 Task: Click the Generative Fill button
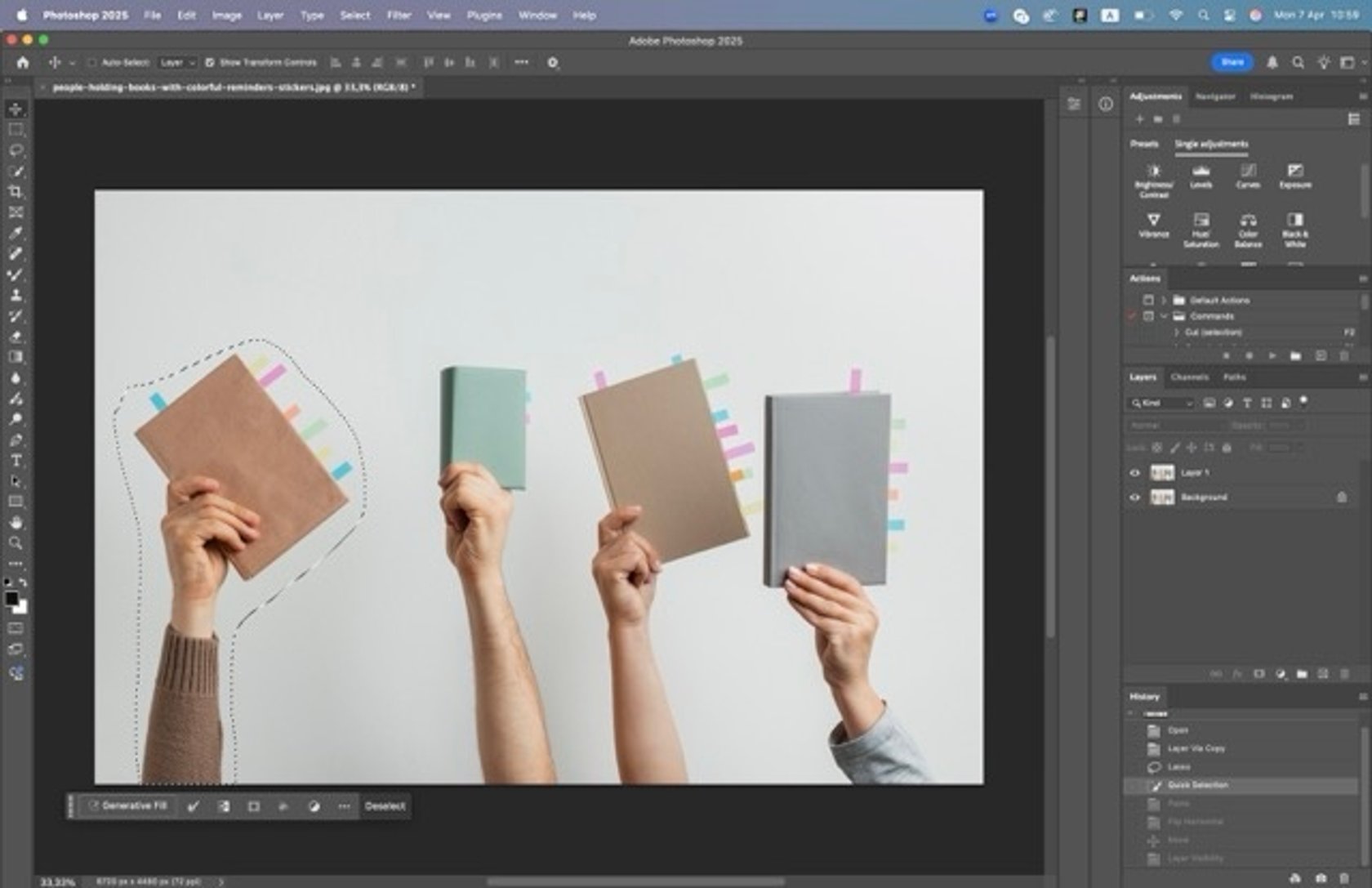[129, 805]
